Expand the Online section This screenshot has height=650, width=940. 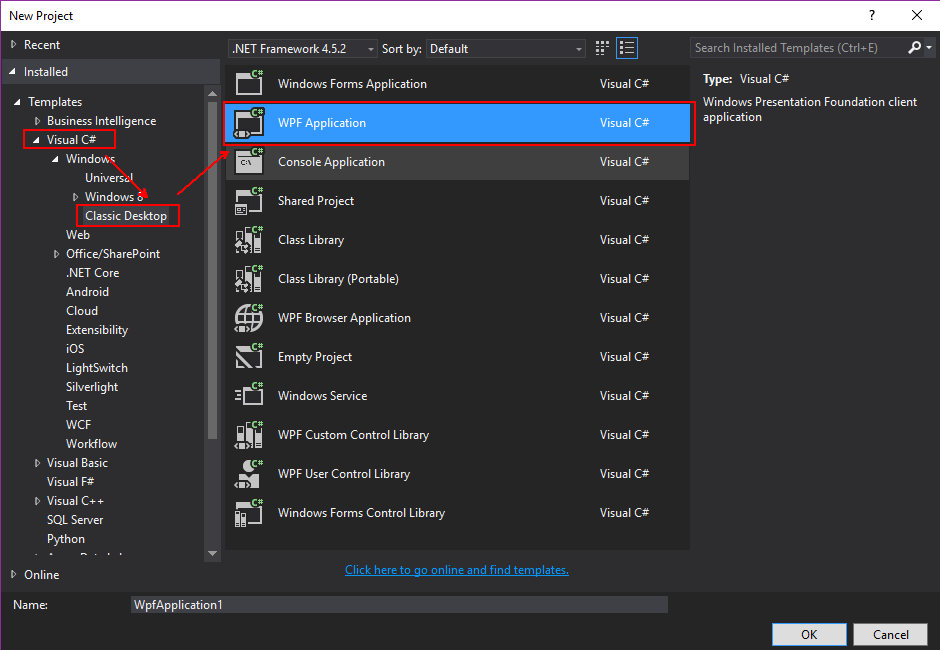13,575
